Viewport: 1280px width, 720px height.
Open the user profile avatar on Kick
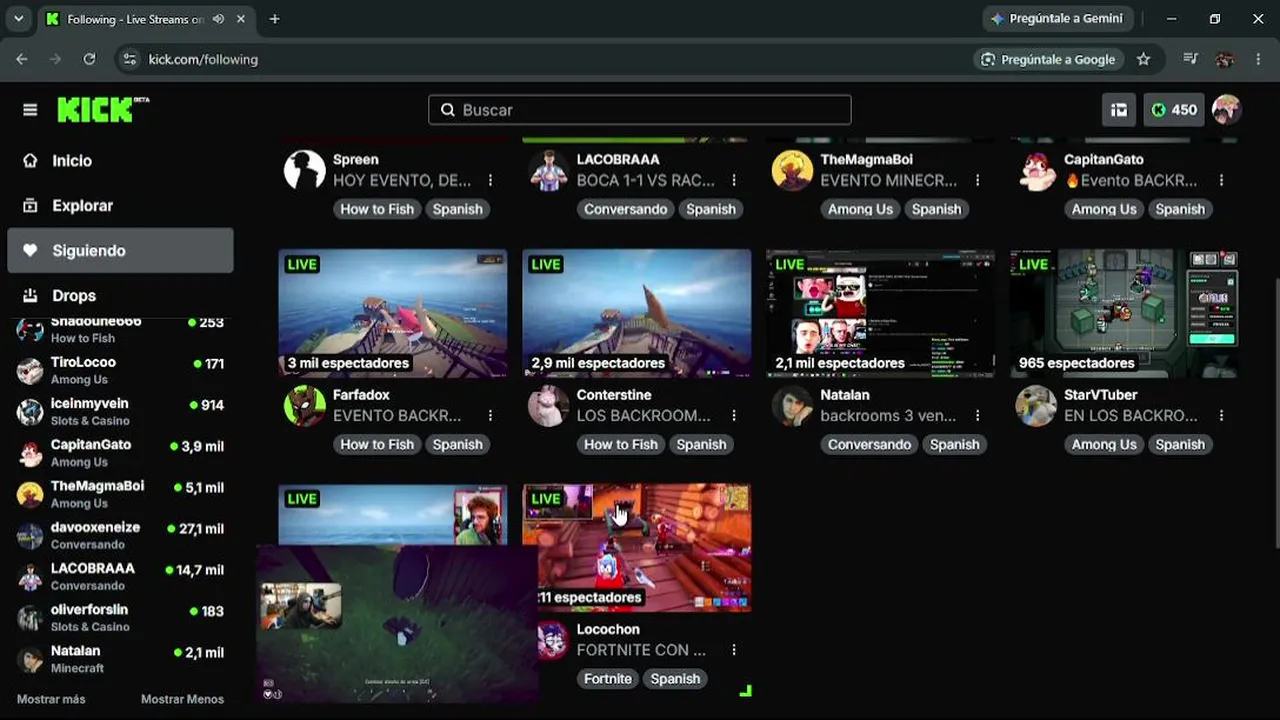(1226, 110)
